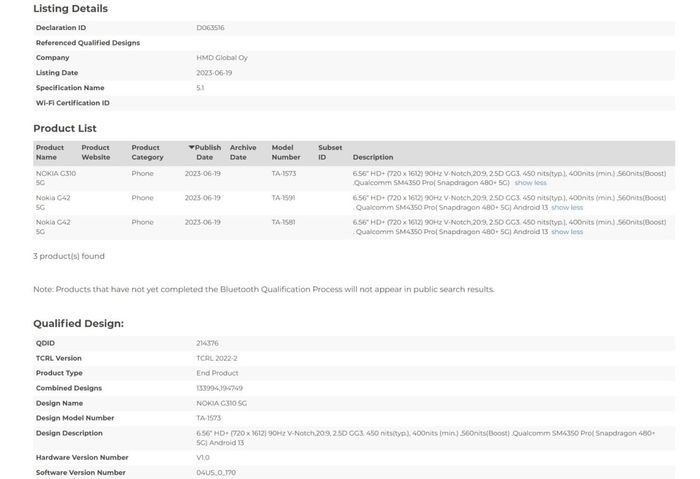The width and height of the screenshot is (700, 479).
Task: Click the Design Description label
Action: pyautogui.click(x=69, y=433)
